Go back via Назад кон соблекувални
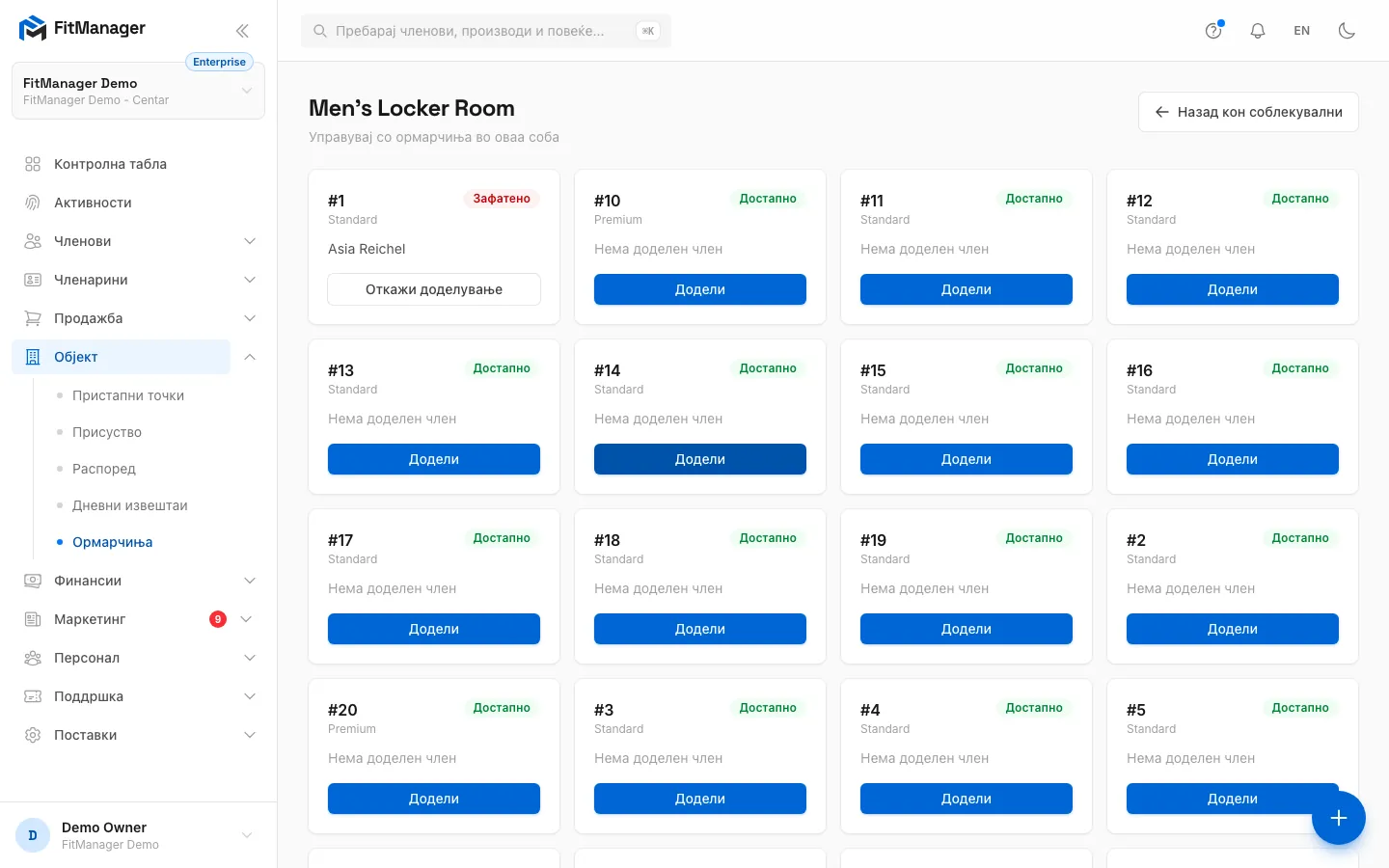This screenshot has width=1389, height=868. (x=1248, y=112)
